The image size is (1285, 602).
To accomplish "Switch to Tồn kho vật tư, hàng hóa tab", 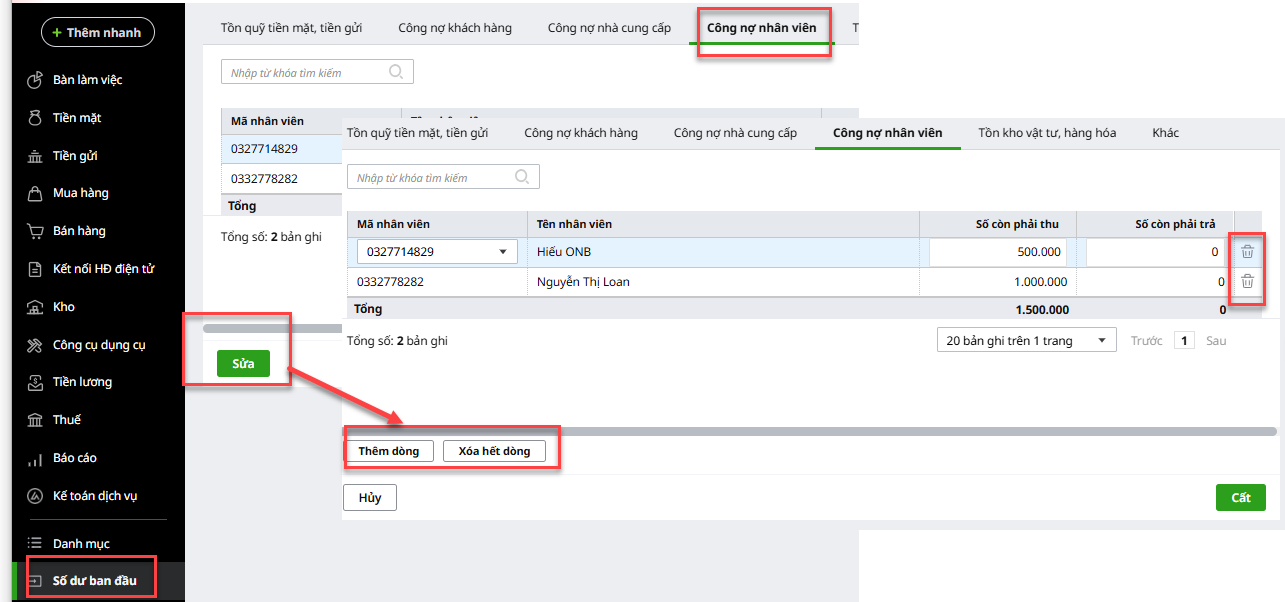I will [1046, 133].
